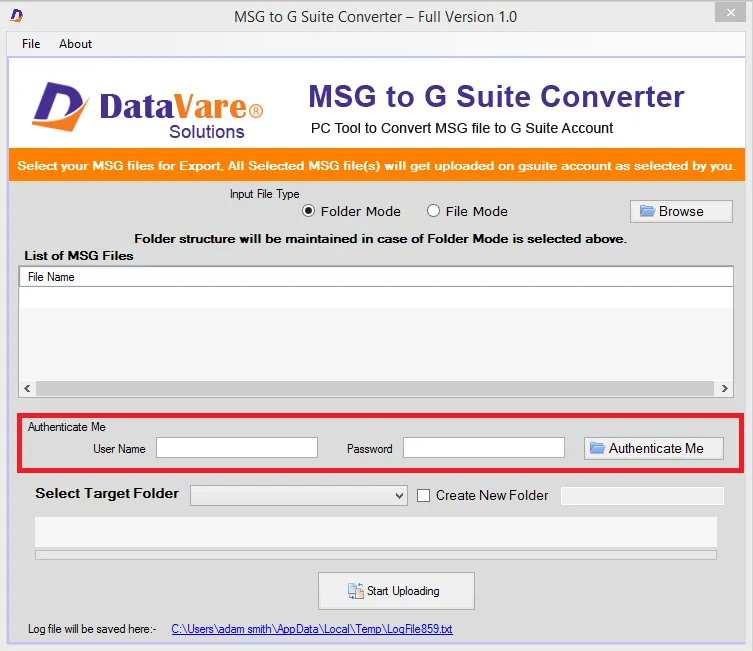Click the Authenticate Me button
Viewport: 753px width, 651px height.
(654, 448)
